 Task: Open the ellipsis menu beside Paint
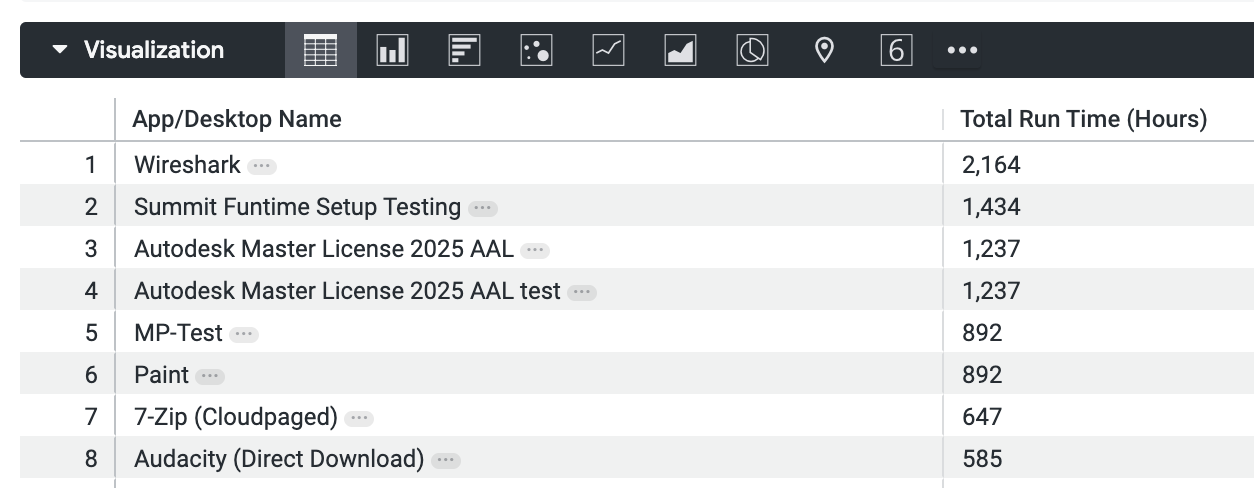tap(210, 376)
